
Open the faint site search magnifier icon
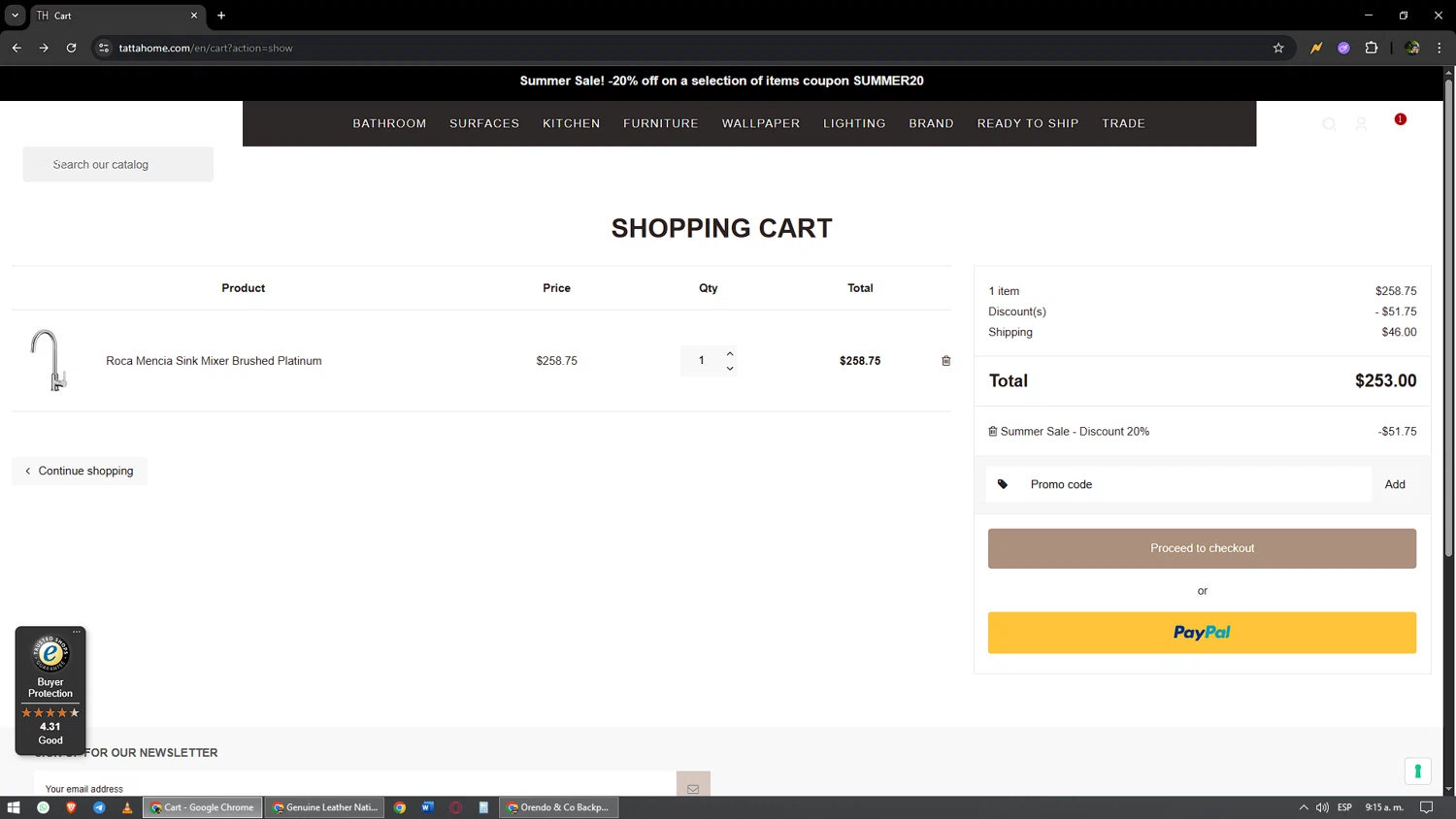pos(1329,124)
